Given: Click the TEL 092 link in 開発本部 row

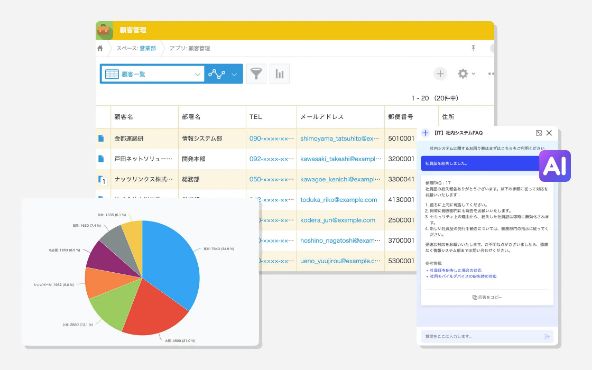Looking at the screenshot, I should (x=271, y=159).
